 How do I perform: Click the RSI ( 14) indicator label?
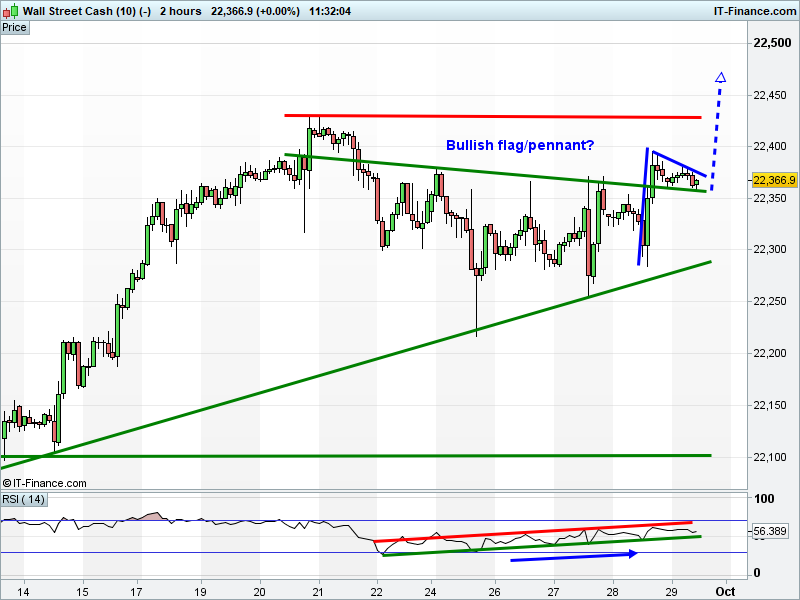tap(23, 499)
